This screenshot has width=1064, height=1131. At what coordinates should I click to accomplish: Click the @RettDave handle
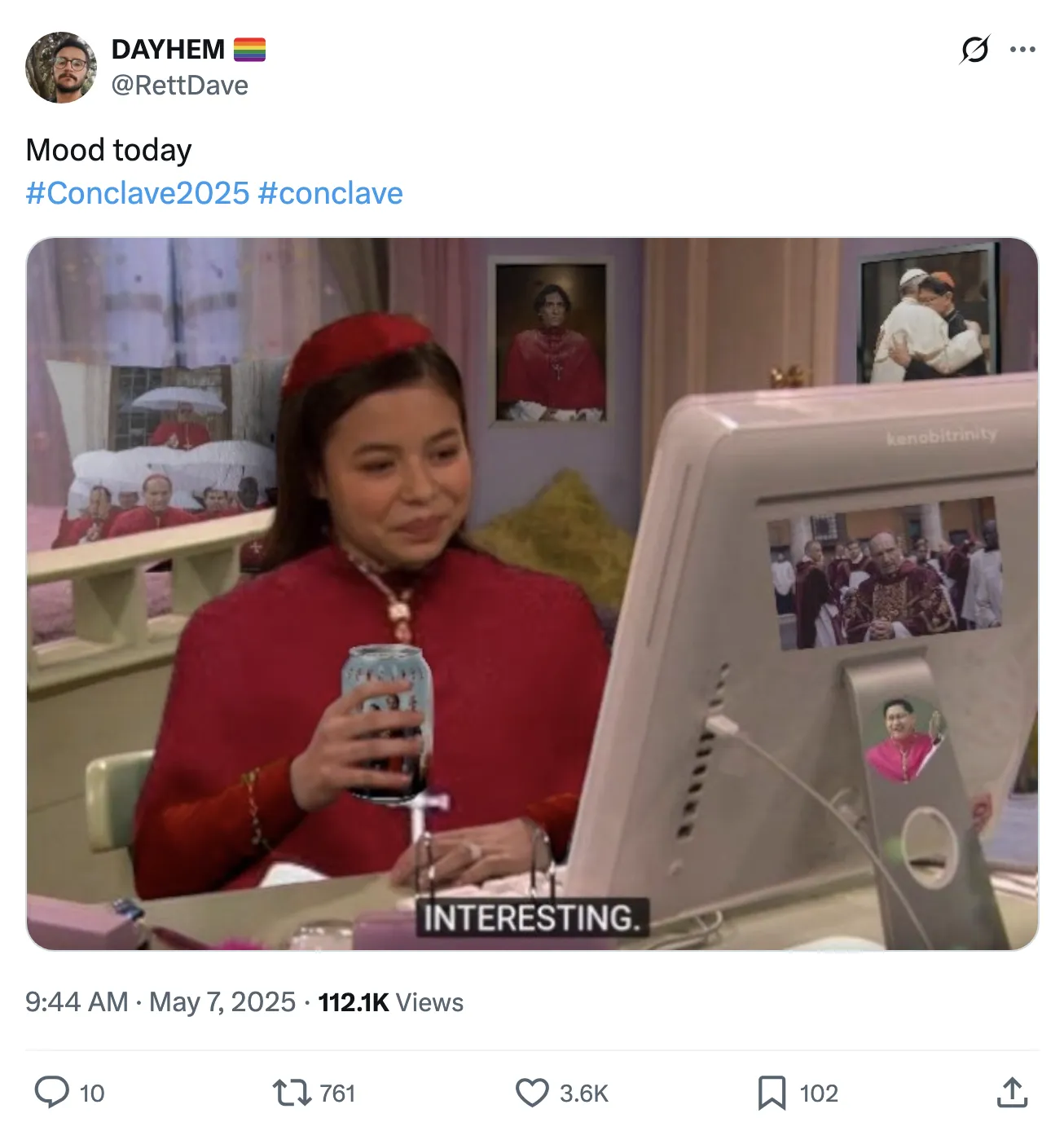point(179,85)
